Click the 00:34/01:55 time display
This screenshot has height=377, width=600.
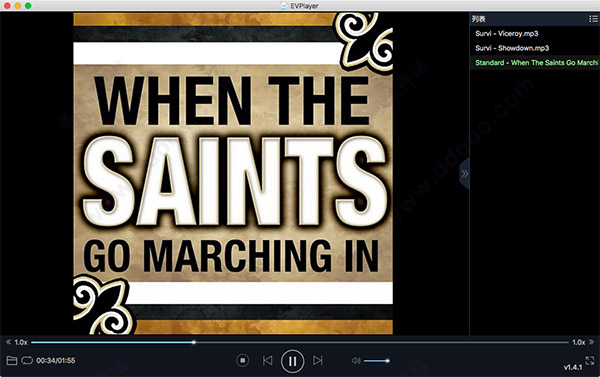tap(56, 361)
